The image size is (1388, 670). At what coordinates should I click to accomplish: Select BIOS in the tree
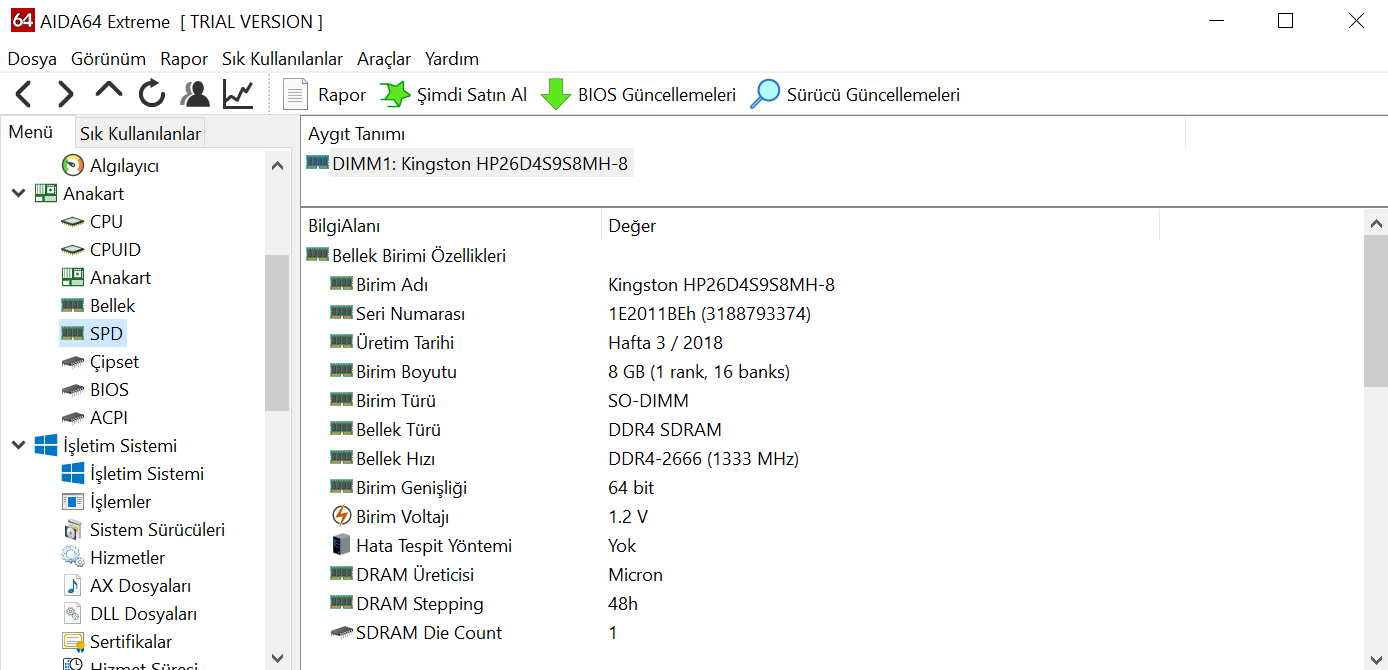click(x=95, y=389)
